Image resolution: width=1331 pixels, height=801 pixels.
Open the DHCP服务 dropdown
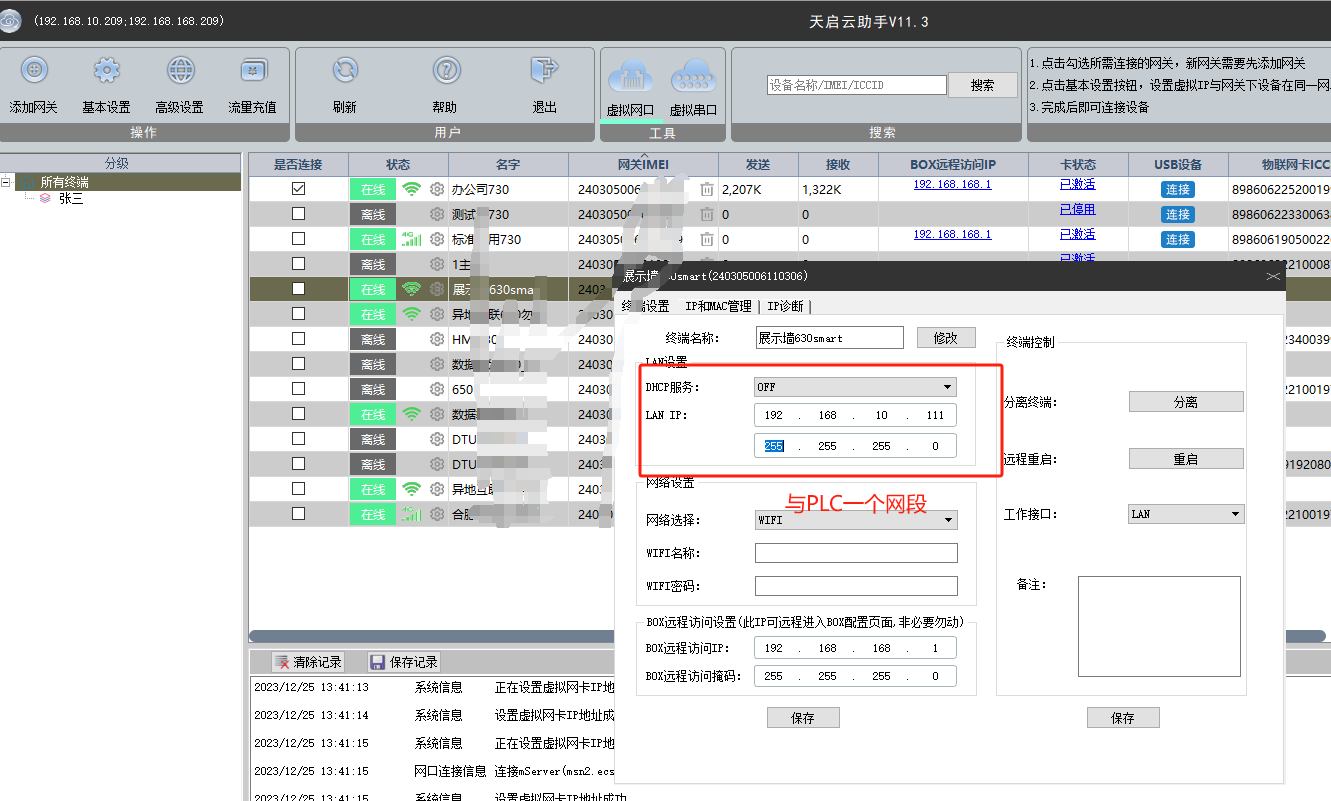(x=855, y=387)
